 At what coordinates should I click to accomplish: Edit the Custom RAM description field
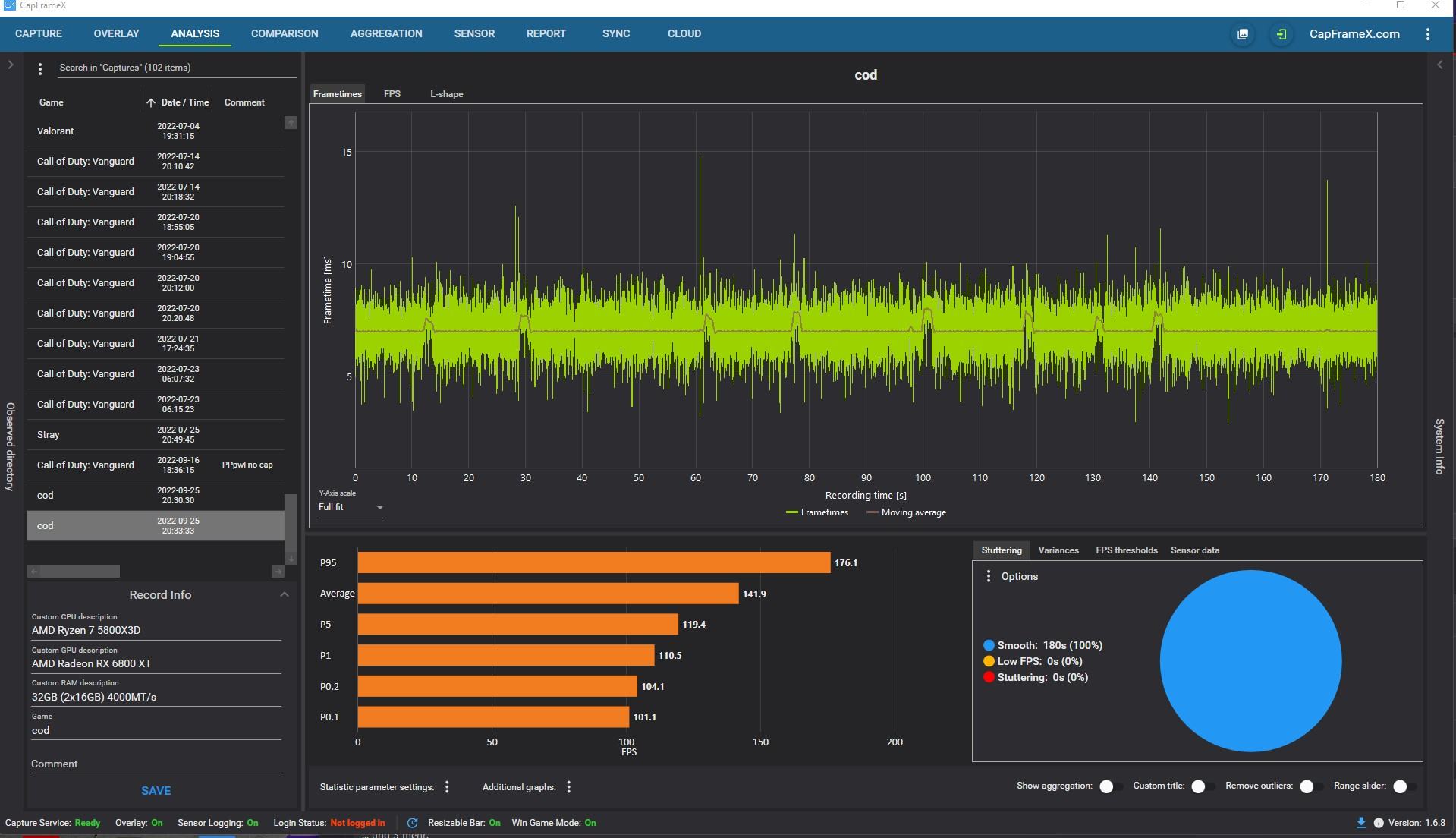pyautogui.click(x=156, y=697)
